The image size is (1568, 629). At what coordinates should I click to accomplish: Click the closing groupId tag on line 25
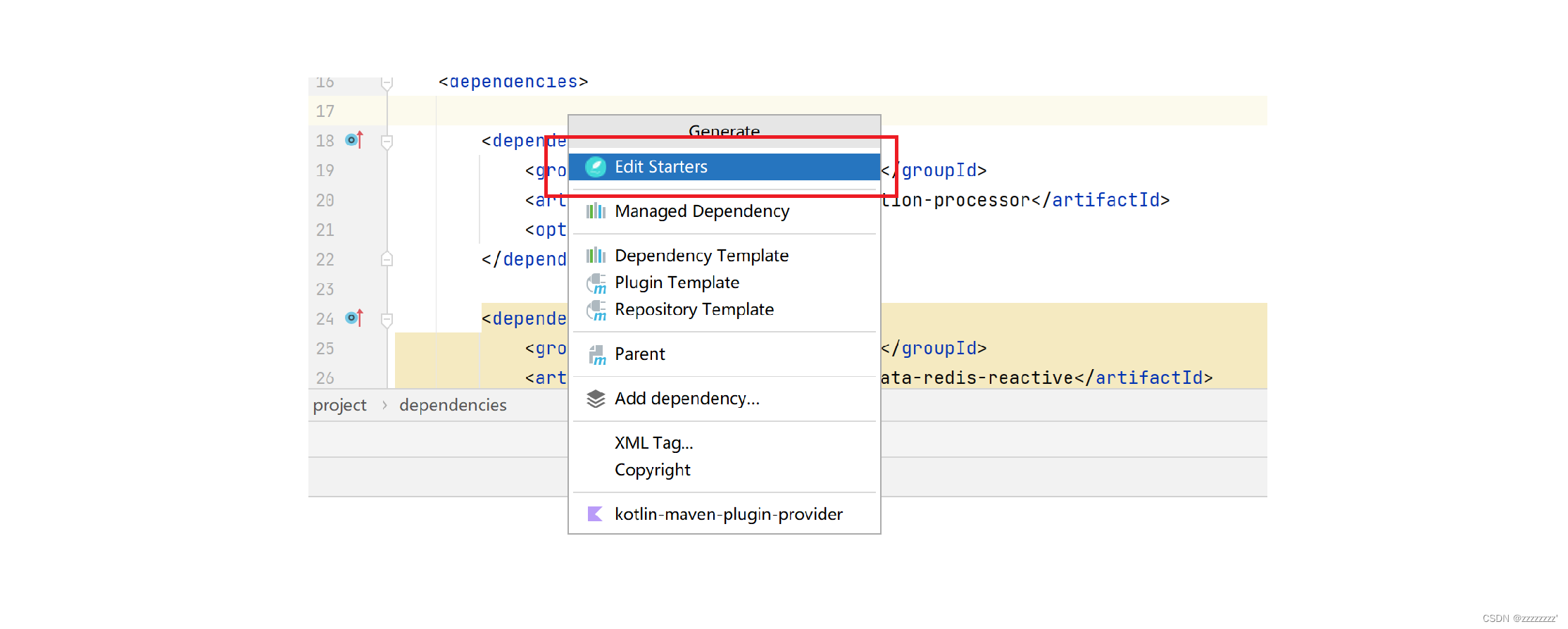(x=934, y=349)
